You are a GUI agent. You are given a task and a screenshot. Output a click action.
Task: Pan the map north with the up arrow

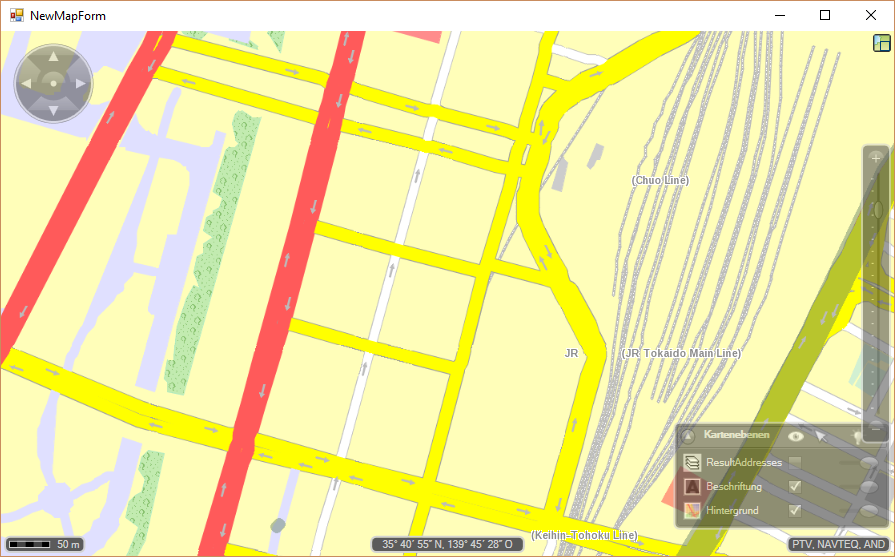click(53, 56)
